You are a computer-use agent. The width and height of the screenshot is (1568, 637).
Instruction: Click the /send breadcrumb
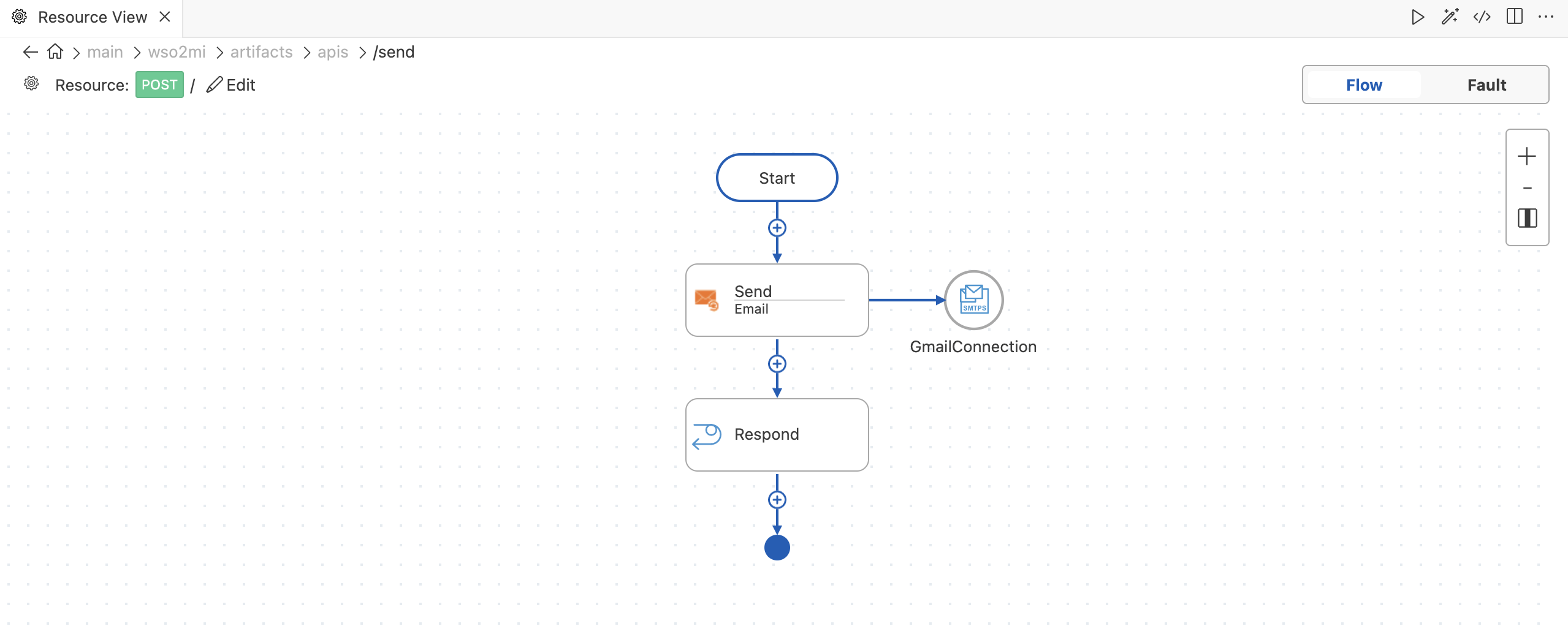point(394,52)
